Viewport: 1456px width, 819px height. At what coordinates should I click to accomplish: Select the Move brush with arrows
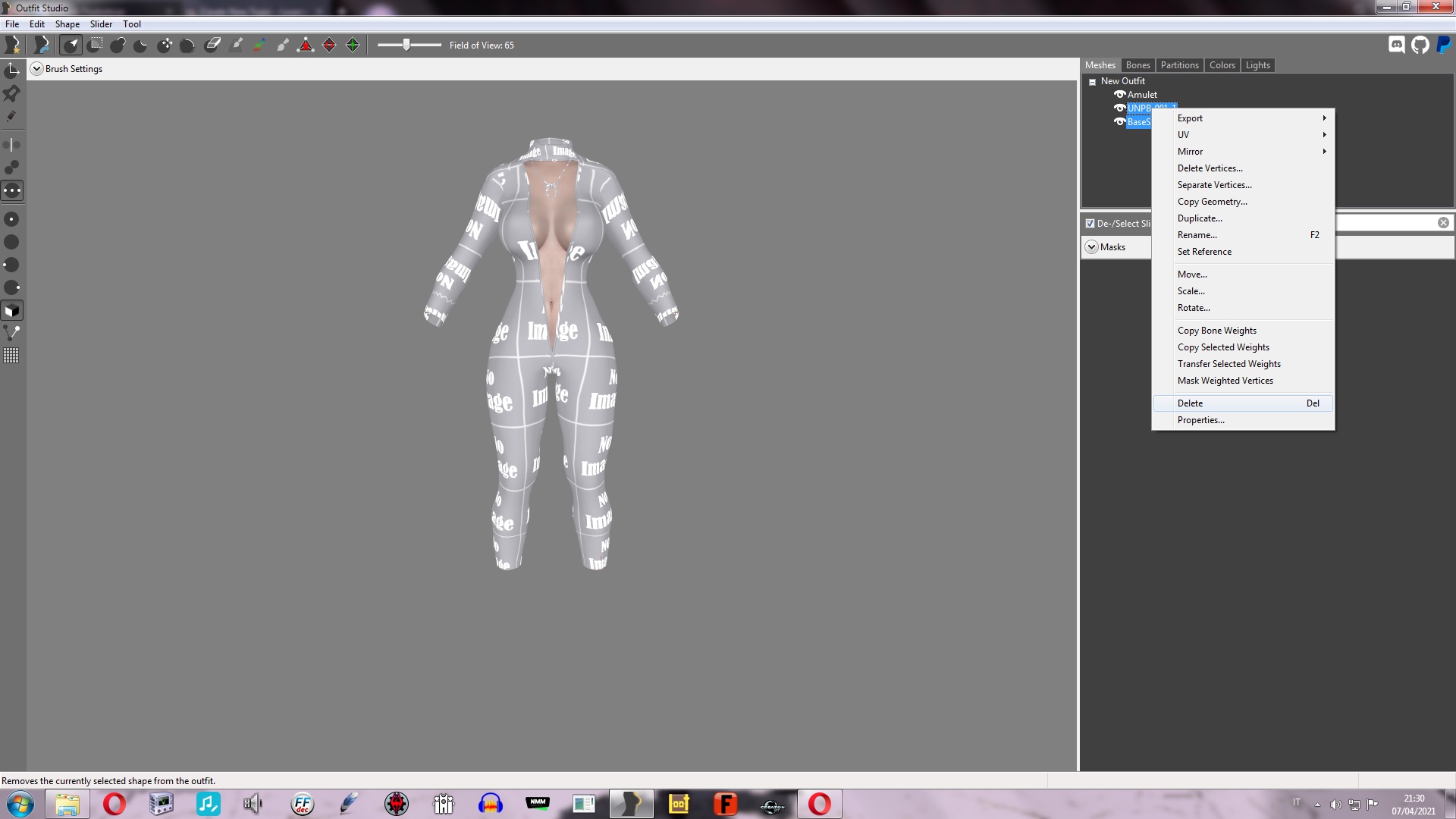pos(165,45)
